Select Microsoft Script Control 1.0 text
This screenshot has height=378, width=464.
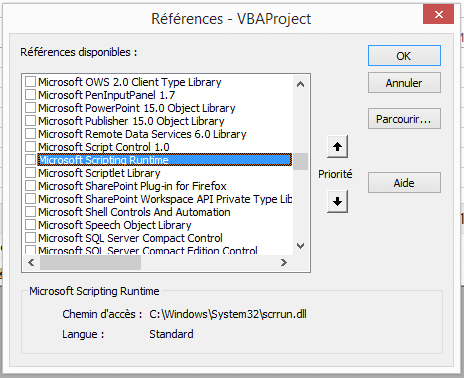coord(104,147)
